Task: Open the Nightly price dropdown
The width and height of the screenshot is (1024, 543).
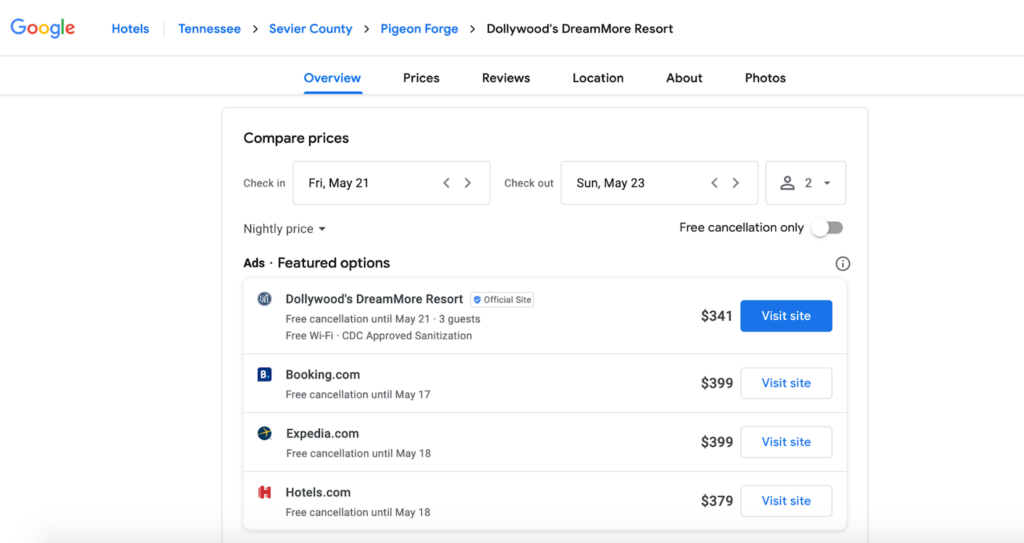Action: coord(285,229)
